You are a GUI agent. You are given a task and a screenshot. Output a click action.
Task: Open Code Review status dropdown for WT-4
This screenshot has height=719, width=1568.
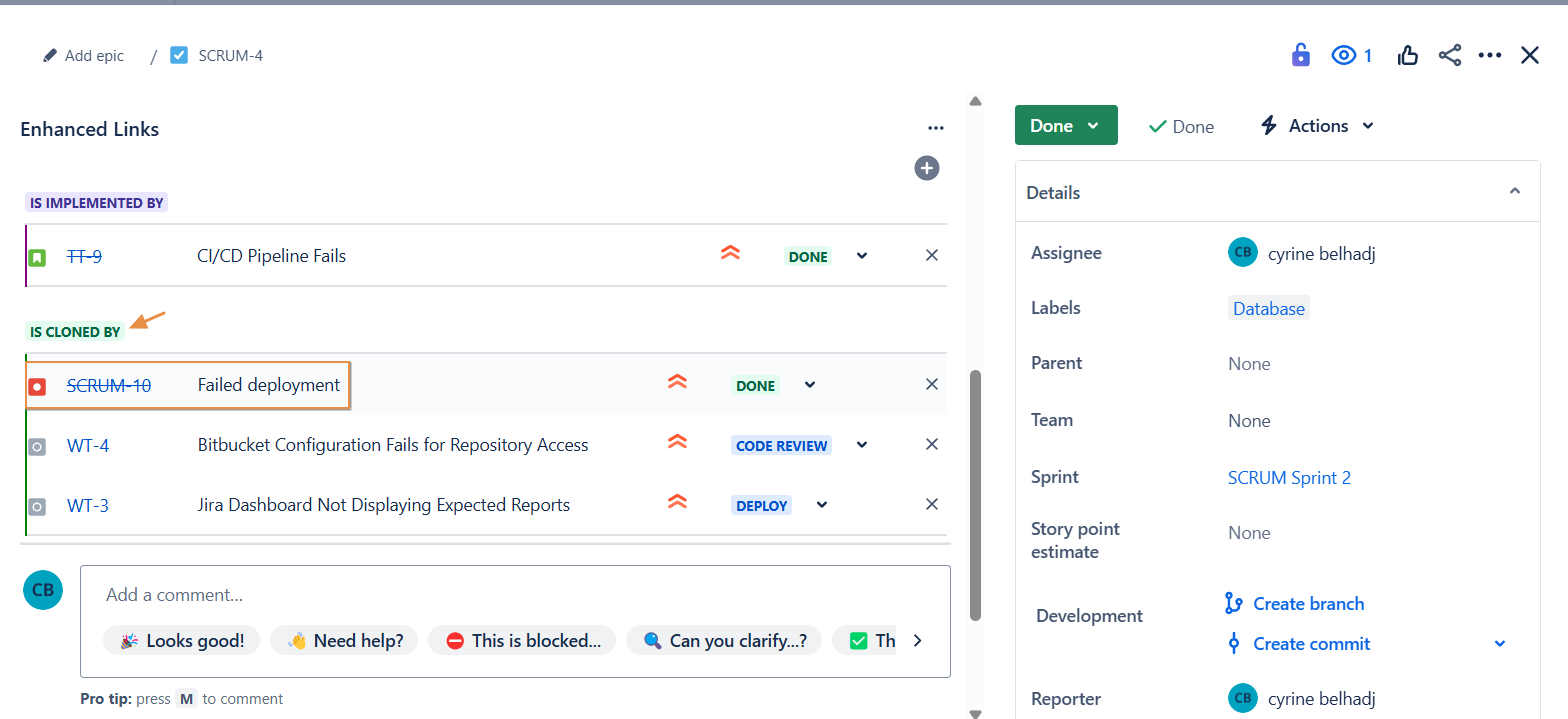click(x=862, y=445)
